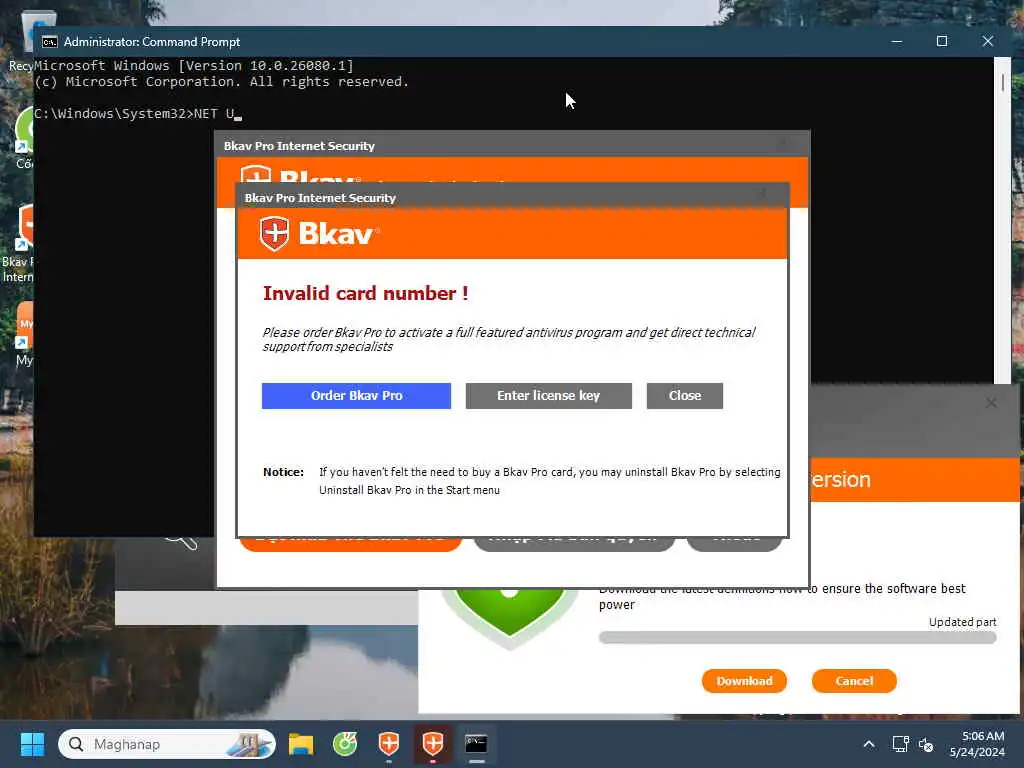The height and width of the screenshot is (768, 1024).
Task: Open the Windows Start menu
Action: 32,744
